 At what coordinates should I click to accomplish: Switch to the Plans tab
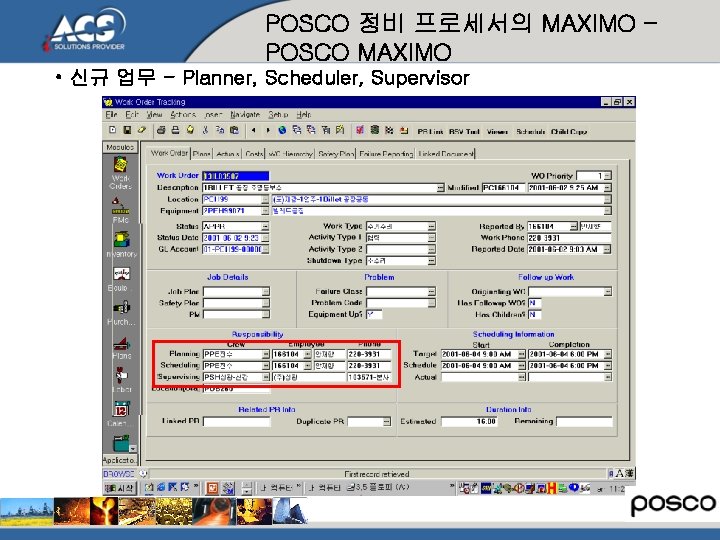click(201, 154)
